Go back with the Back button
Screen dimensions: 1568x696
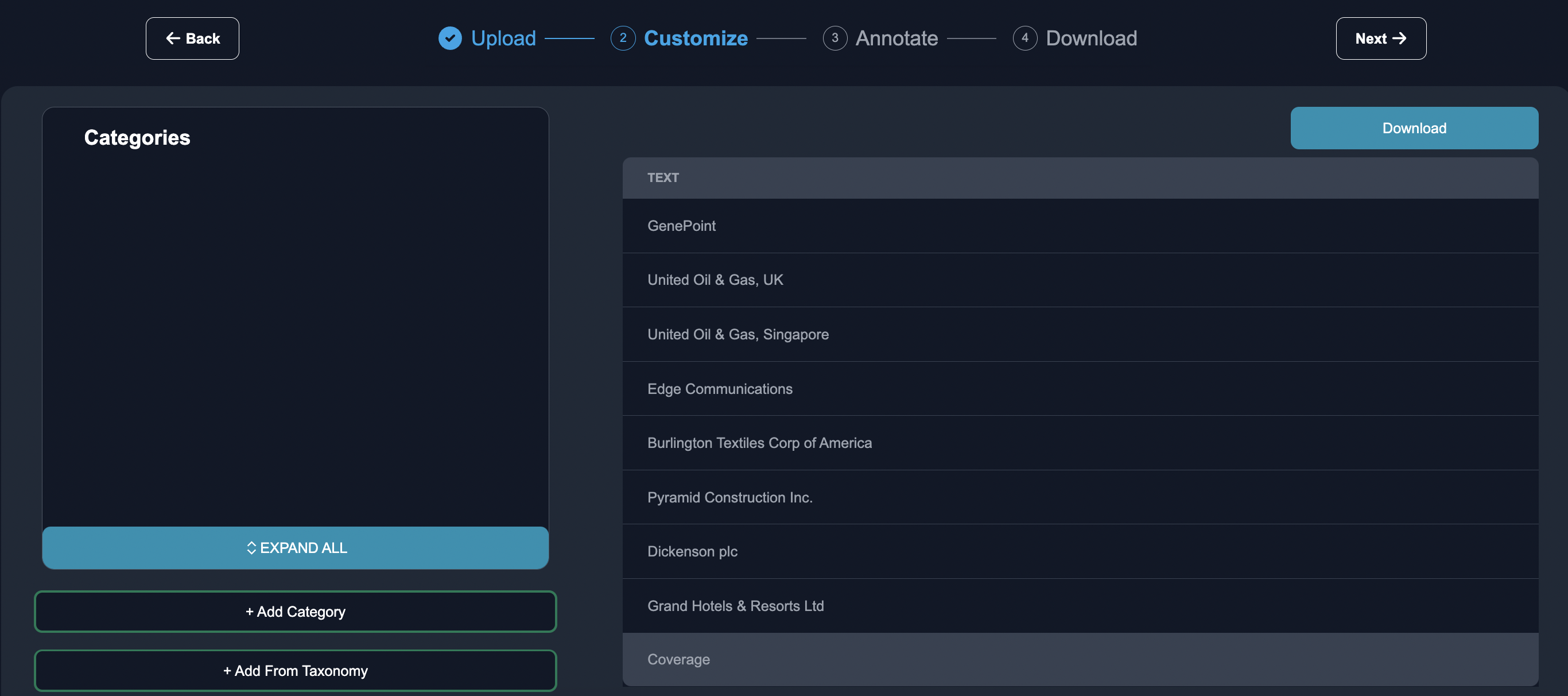(192, 38)
